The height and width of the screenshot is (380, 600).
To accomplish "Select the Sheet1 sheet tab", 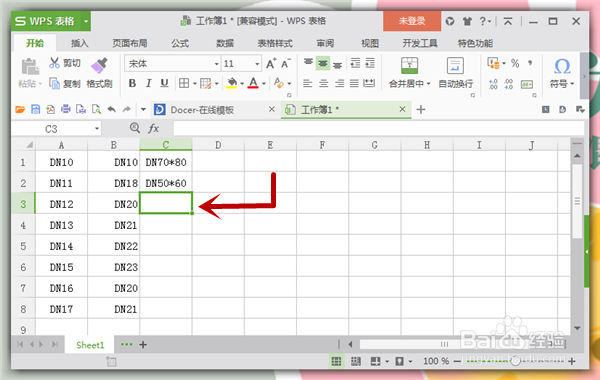I will pyautogui.click(x=90, y=345).
